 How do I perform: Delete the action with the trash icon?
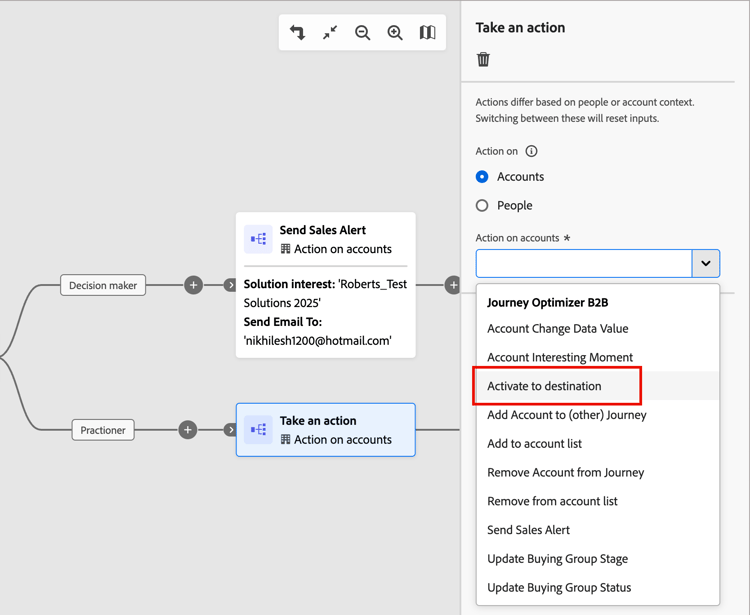click(x=484, y=60)
